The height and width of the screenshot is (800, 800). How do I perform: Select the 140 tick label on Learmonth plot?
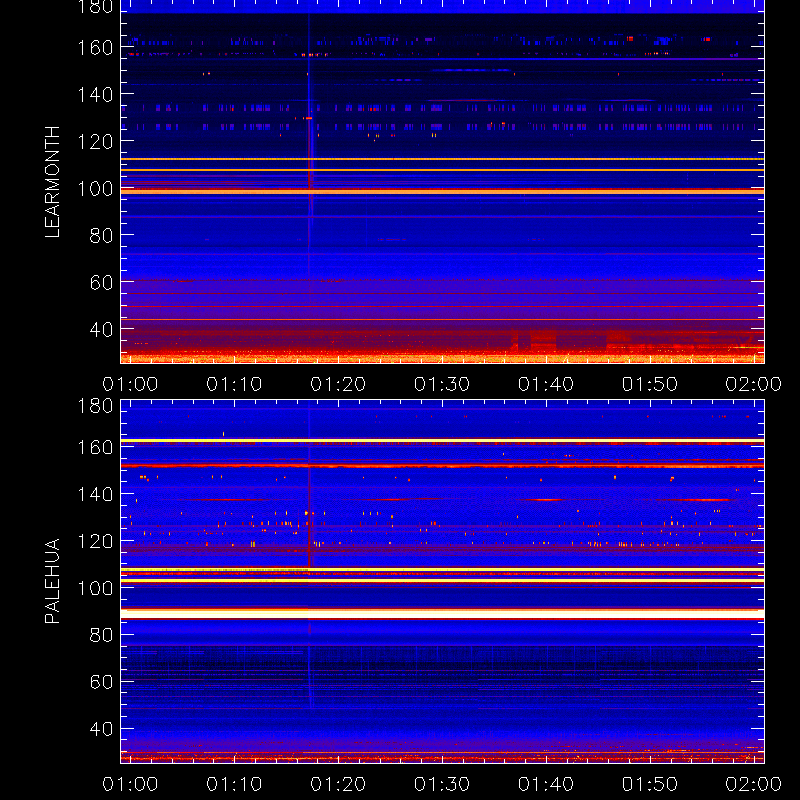pos(95,94)
